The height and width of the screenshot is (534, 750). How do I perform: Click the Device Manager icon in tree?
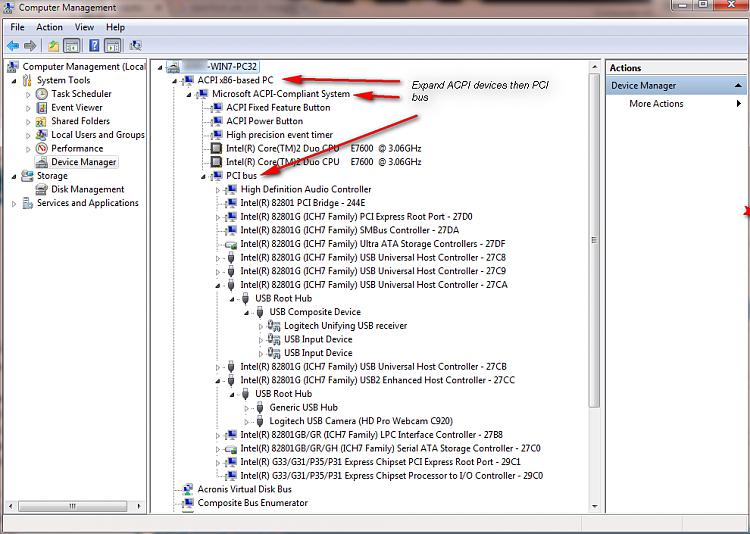42,162
